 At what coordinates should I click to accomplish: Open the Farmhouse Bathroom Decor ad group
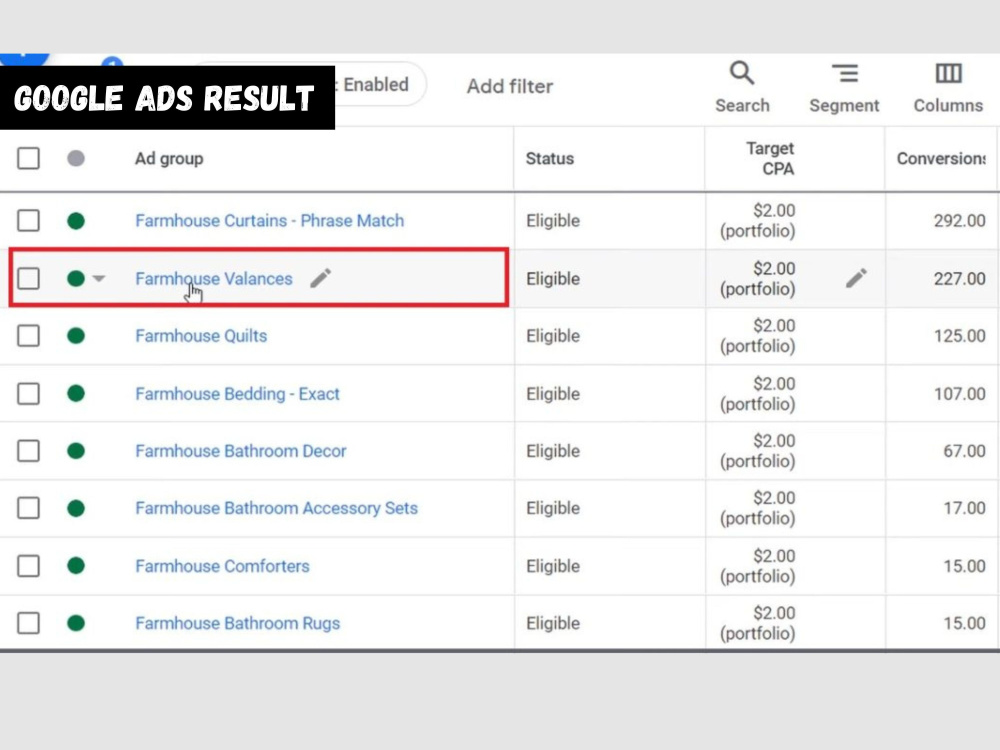240,451
